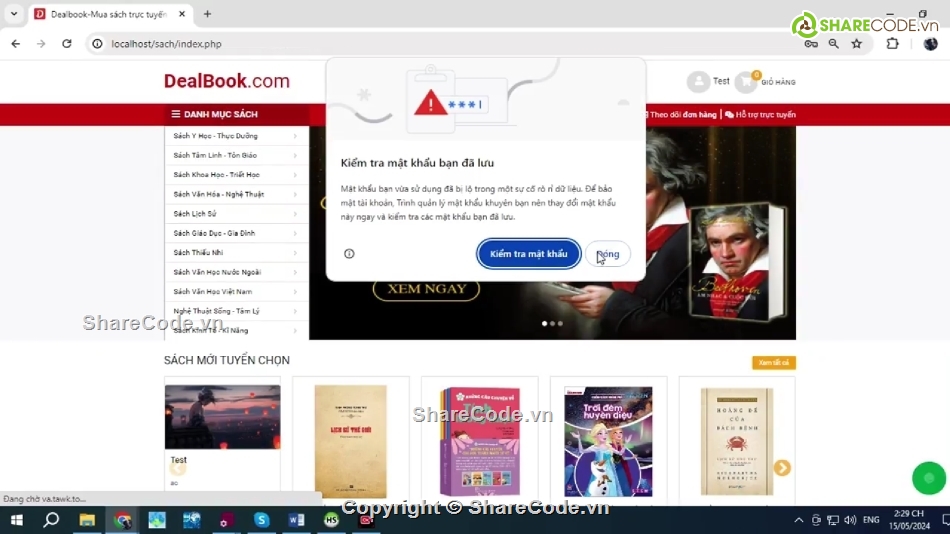Select the Dealbook-Mua sách trực tuyến tab
The image size is (950, 534).
click(x=109, y=14)
